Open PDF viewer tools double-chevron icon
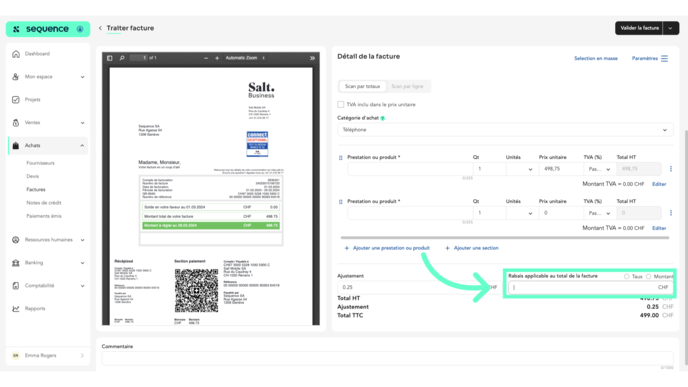 (312, 58)
